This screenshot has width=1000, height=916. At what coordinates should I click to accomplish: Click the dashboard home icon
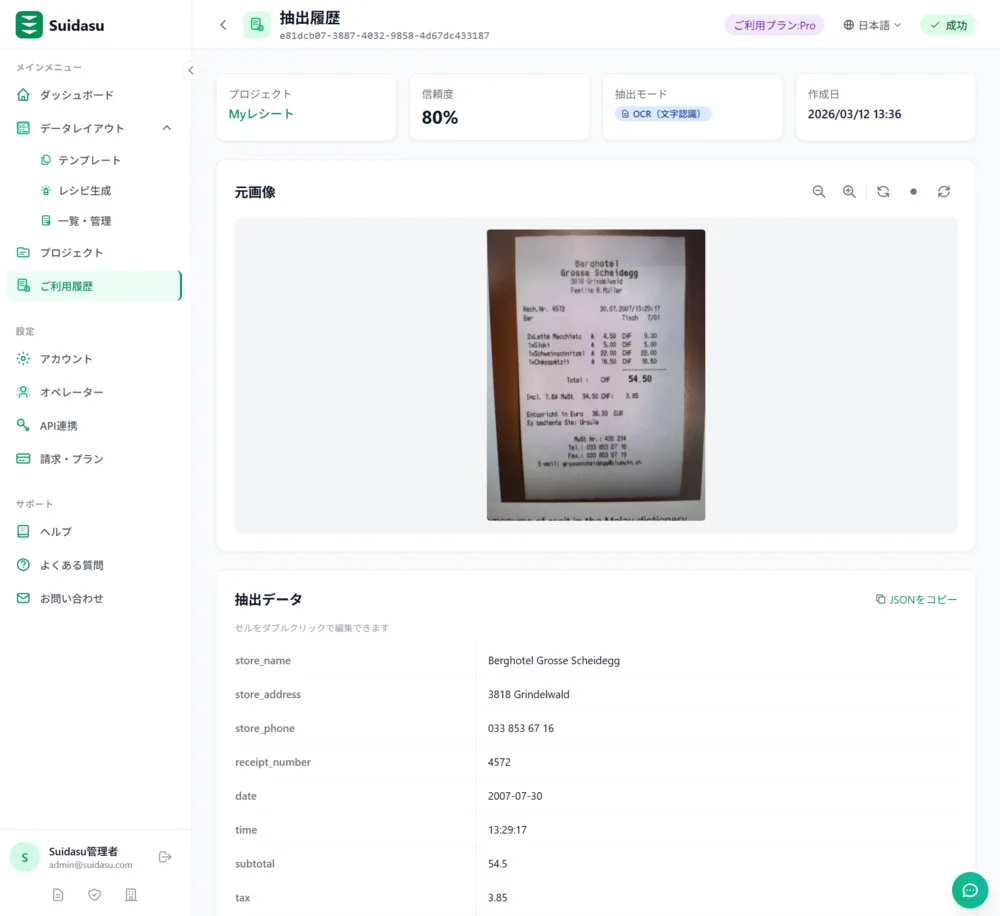pyautogui.click(x=23, y=95)
